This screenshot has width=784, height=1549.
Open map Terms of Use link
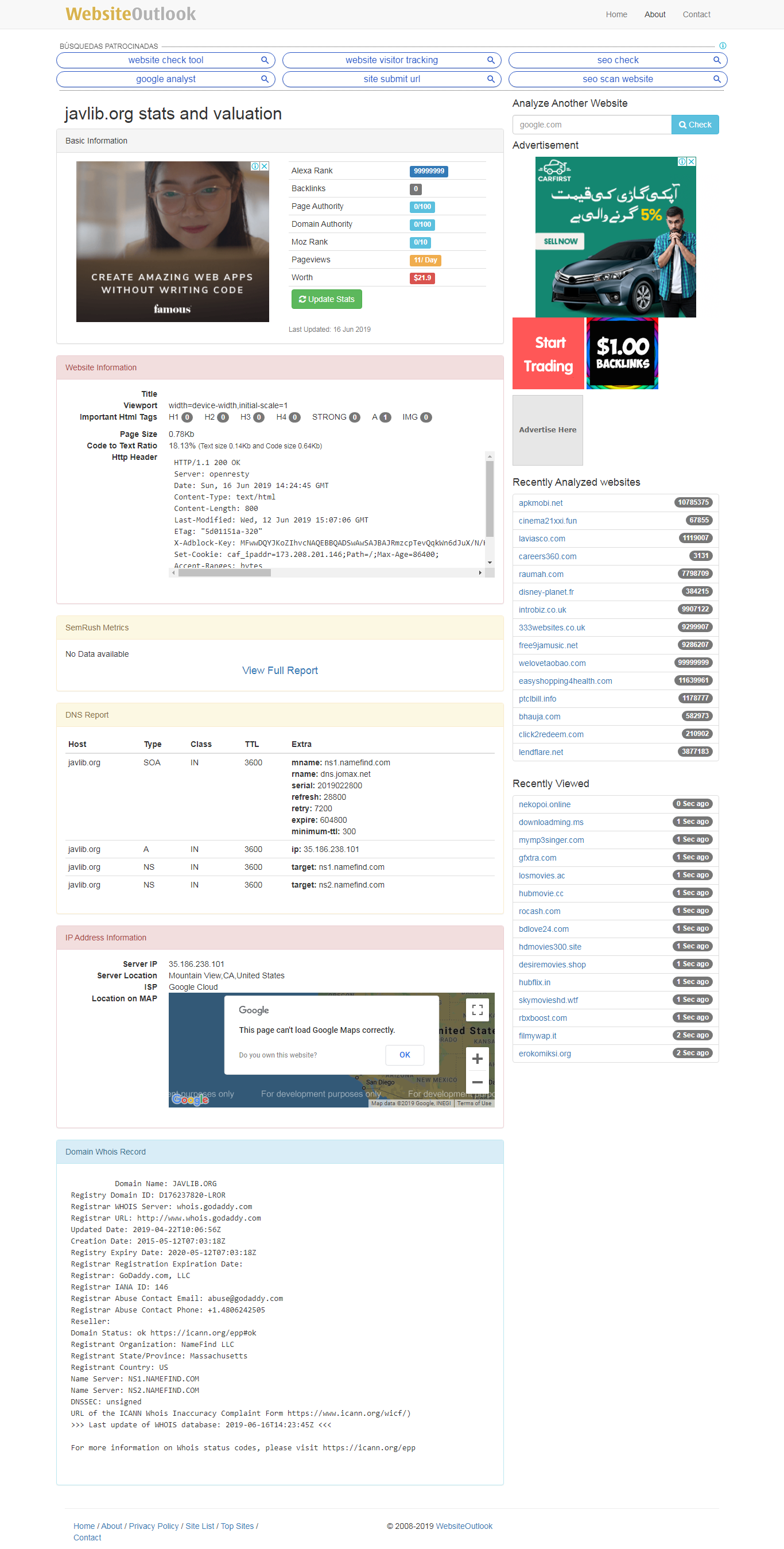point(475,1103)
